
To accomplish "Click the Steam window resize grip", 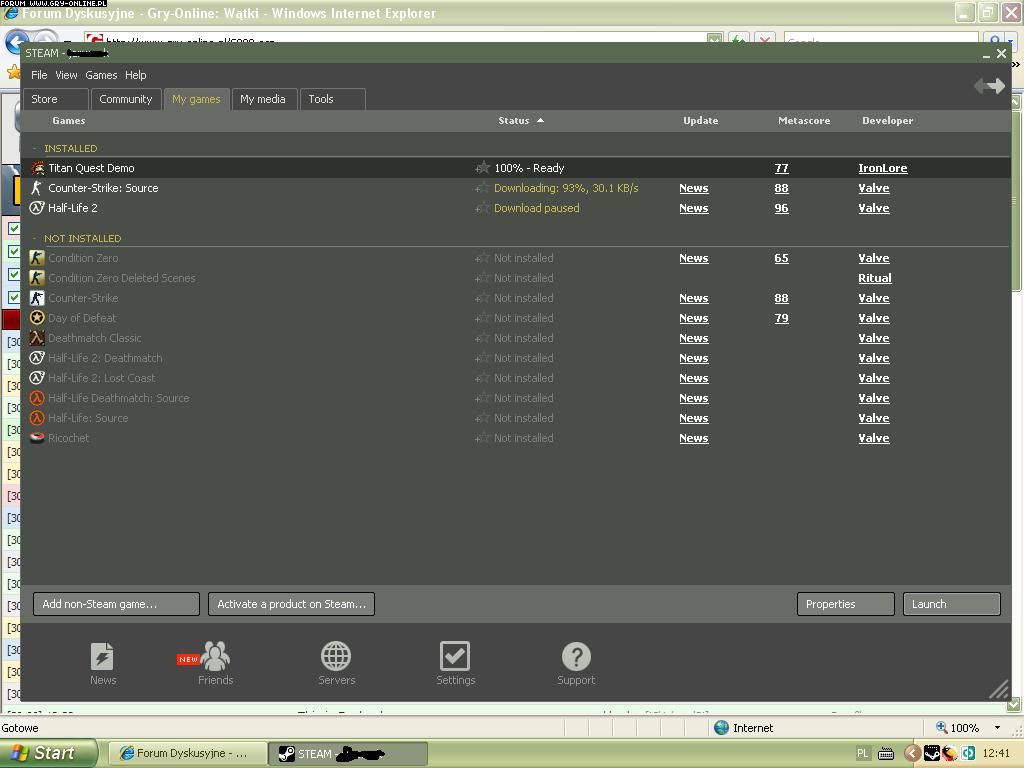I will 999,689.
